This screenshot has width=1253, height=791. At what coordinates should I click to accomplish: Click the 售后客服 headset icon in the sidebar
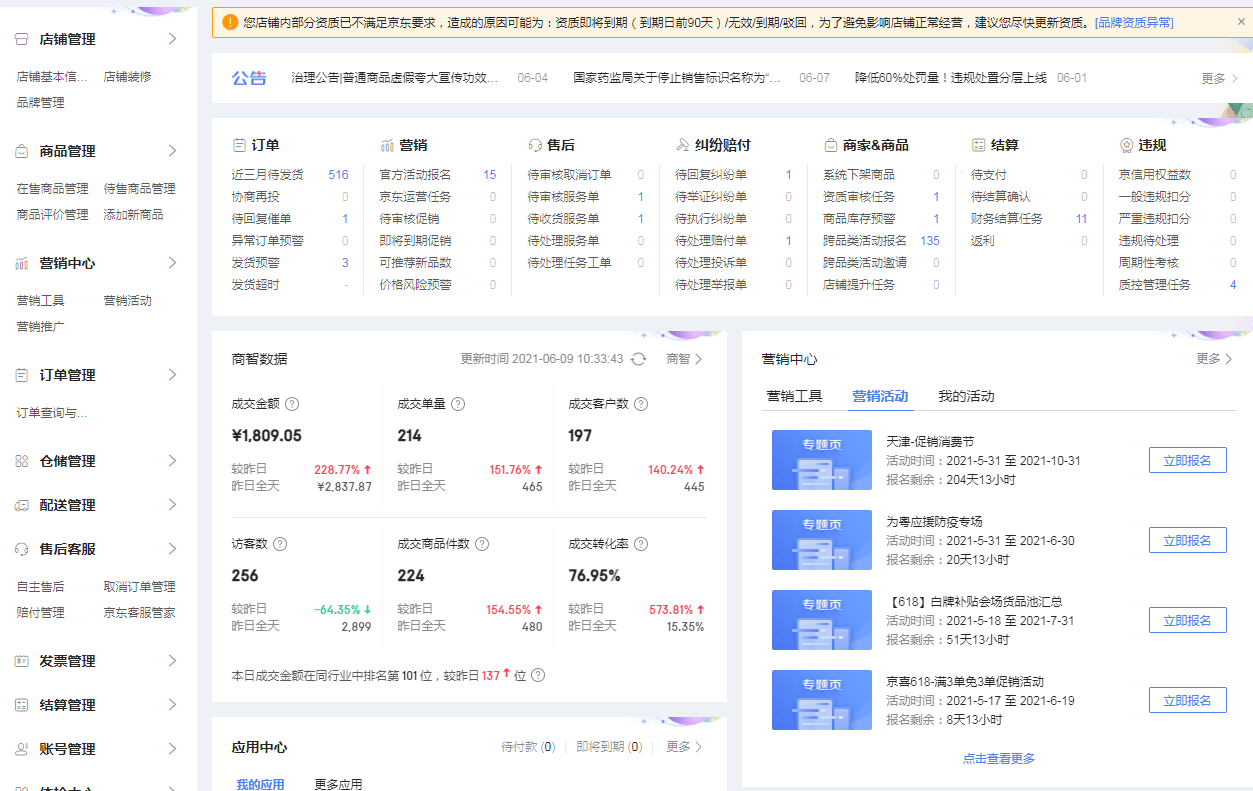coord(21,549)
